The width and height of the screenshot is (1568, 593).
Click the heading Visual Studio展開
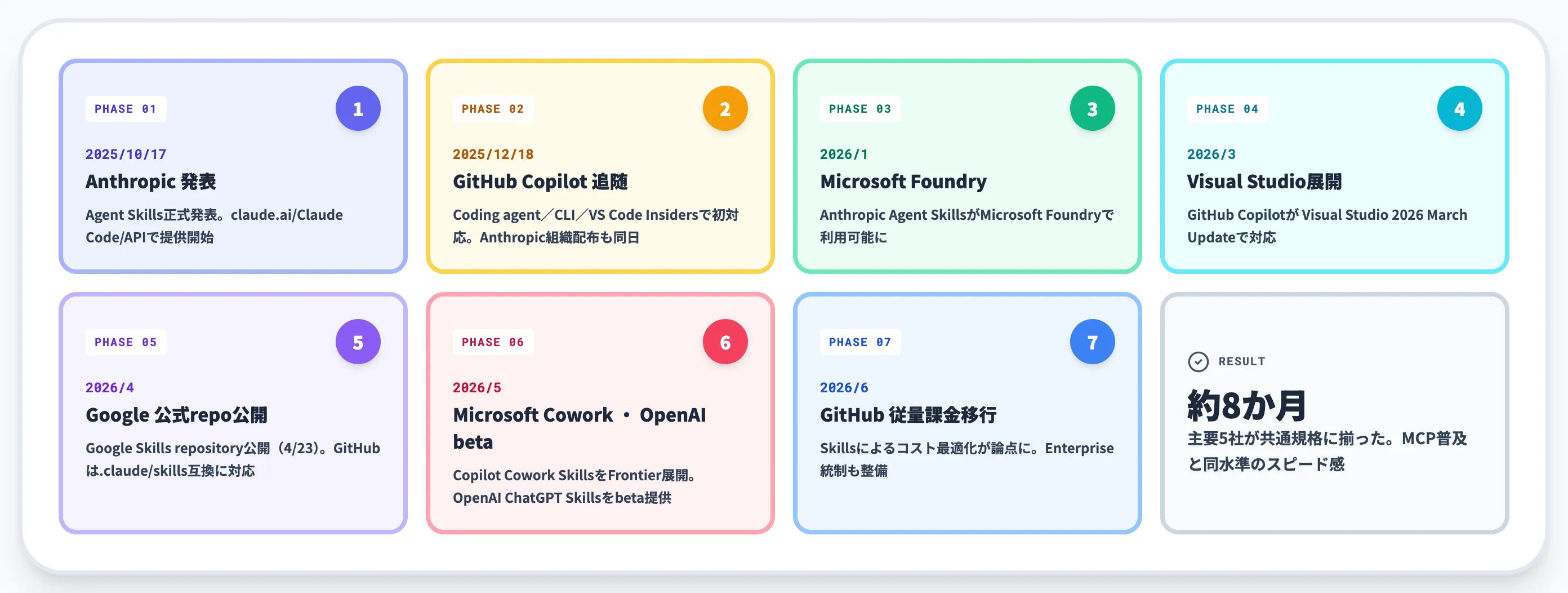click(x=1264, y=182)
